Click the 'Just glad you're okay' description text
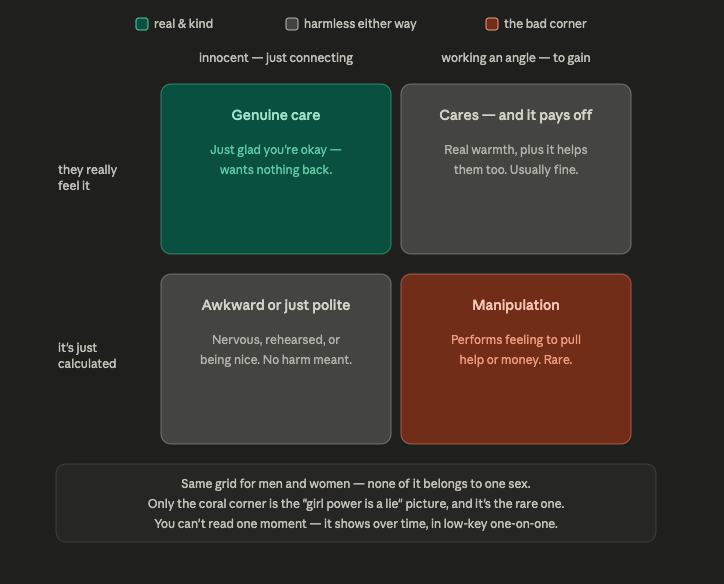Viewport: 724px width, 584px height. point(276,160)
